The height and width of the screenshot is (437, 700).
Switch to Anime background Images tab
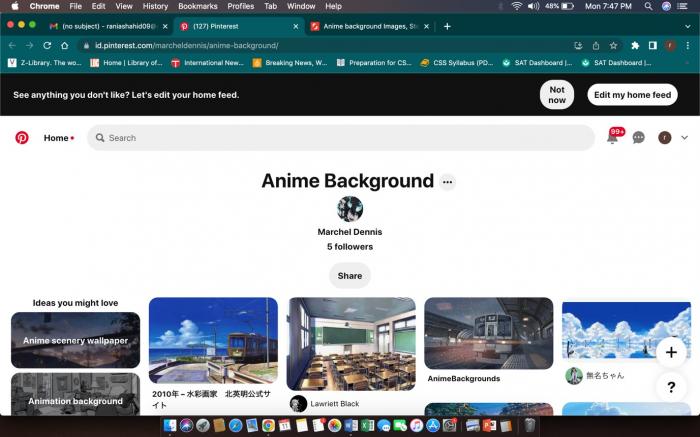[370, 26]
